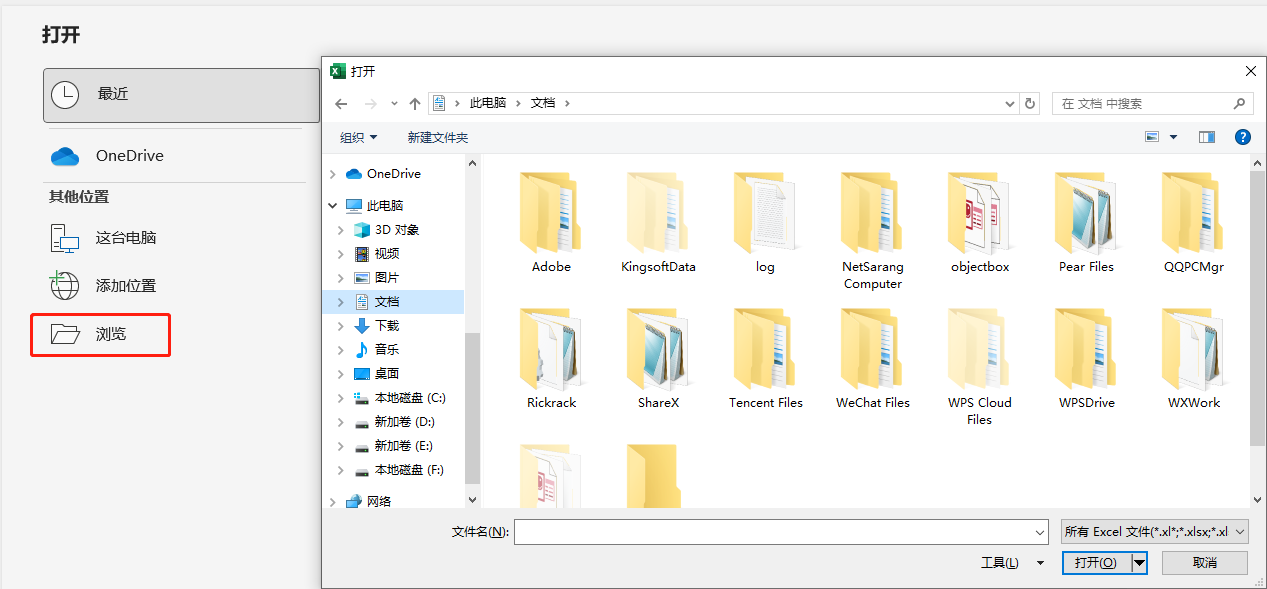The height and width of the screenshot is (589, 1267).
Task: Click the 新建文件夹 button
Action: coord(437,136)
